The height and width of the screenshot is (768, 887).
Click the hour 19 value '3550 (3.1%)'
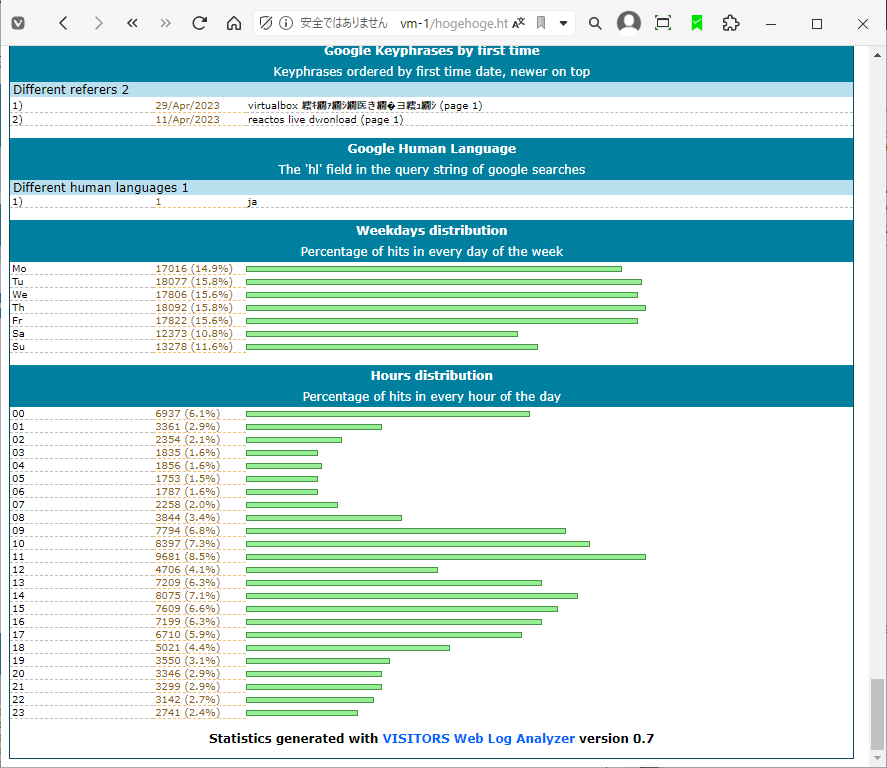pos(188,661)
